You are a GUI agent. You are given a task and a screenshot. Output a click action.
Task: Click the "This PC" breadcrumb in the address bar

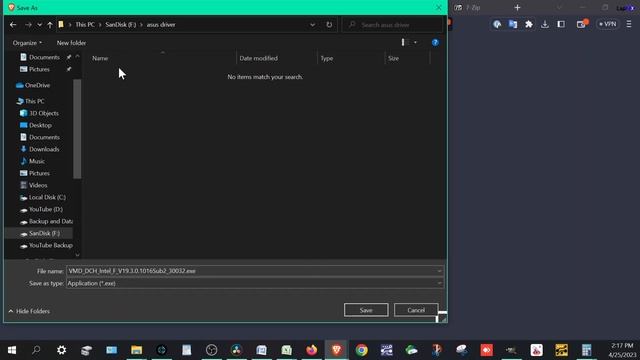coord(85,24)
